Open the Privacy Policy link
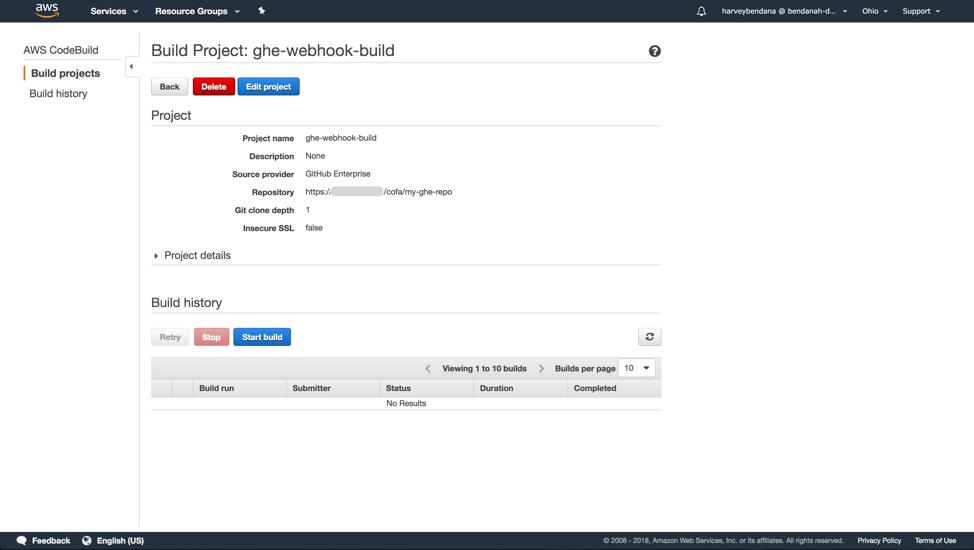This screenshot has height=550, width=974. (x=879, y=541)
